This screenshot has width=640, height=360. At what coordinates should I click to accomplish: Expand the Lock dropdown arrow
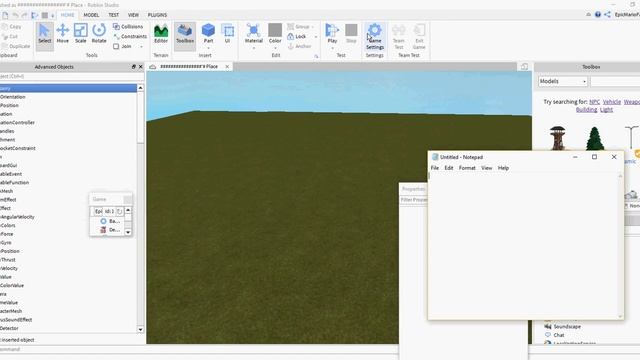[316, 37]
